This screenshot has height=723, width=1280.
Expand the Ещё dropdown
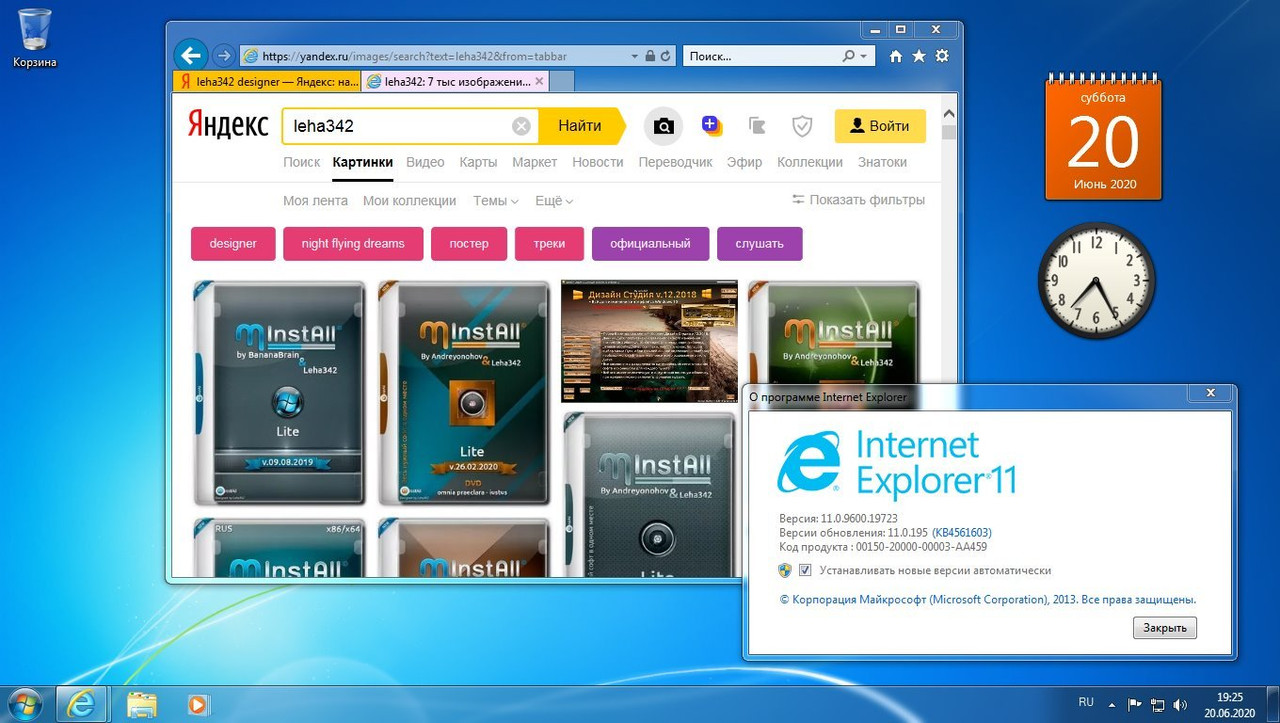[554, 200]
